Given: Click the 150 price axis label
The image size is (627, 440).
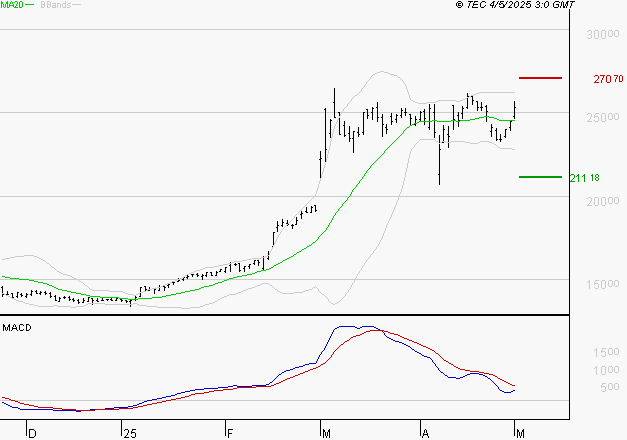Looking at the screenshot, I should click(603, 284).
